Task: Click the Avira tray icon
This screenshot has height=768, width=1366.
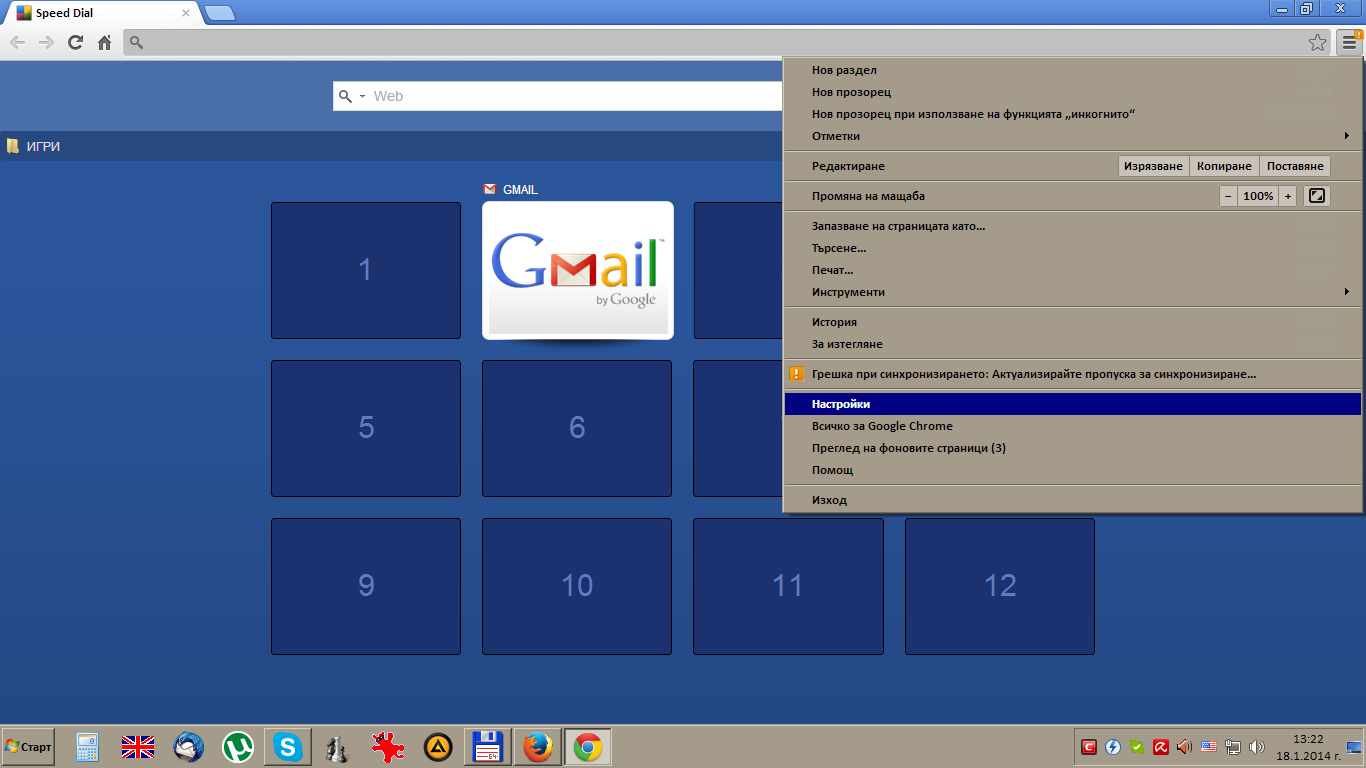Action: [1161, 746]
